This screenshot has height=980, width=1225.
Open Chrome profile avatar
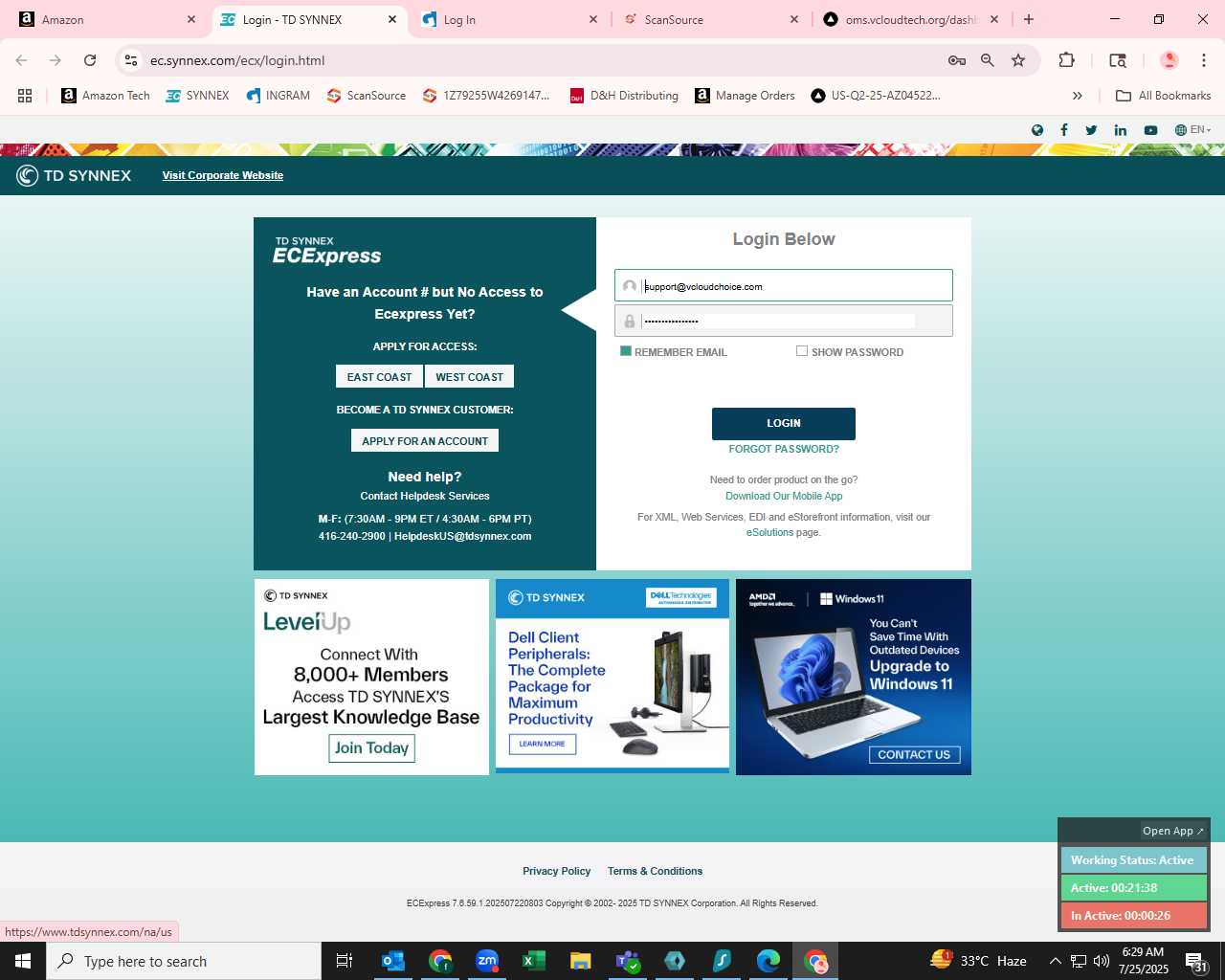(1169, 60)
